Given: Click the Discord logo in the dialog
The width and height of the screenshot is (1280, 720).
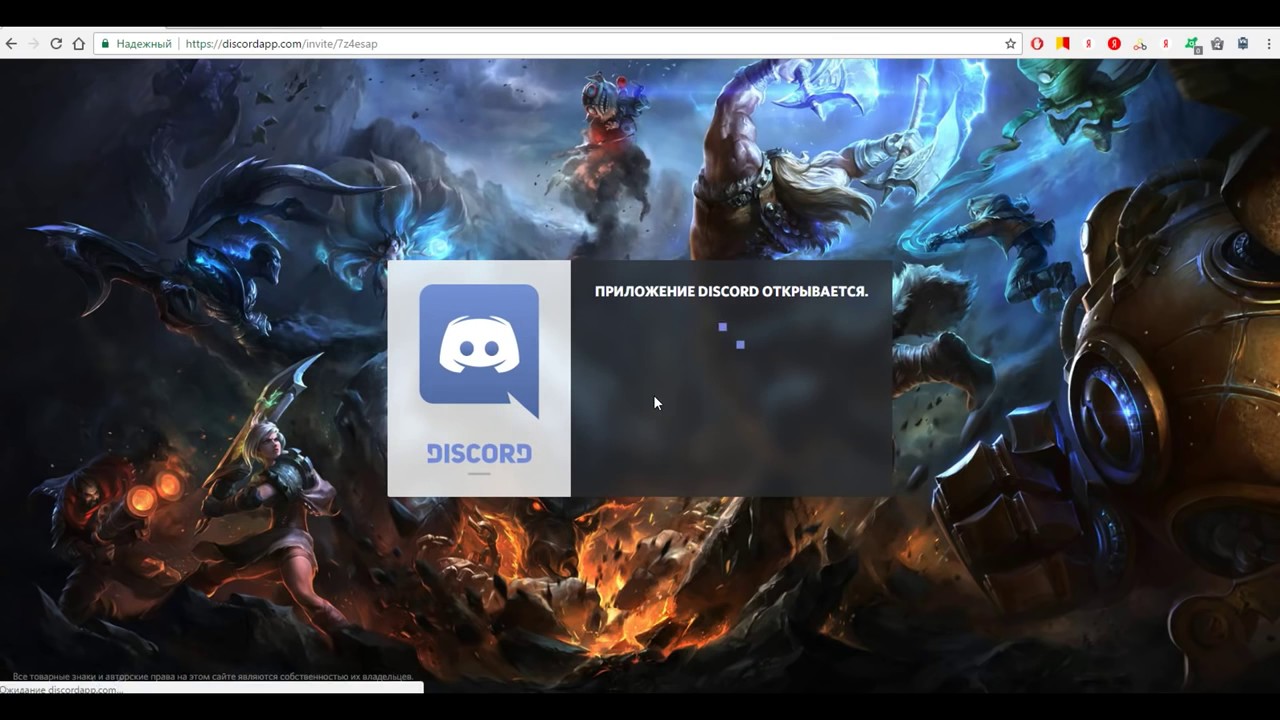Looking at the screenshot, I should coord(479,351).
